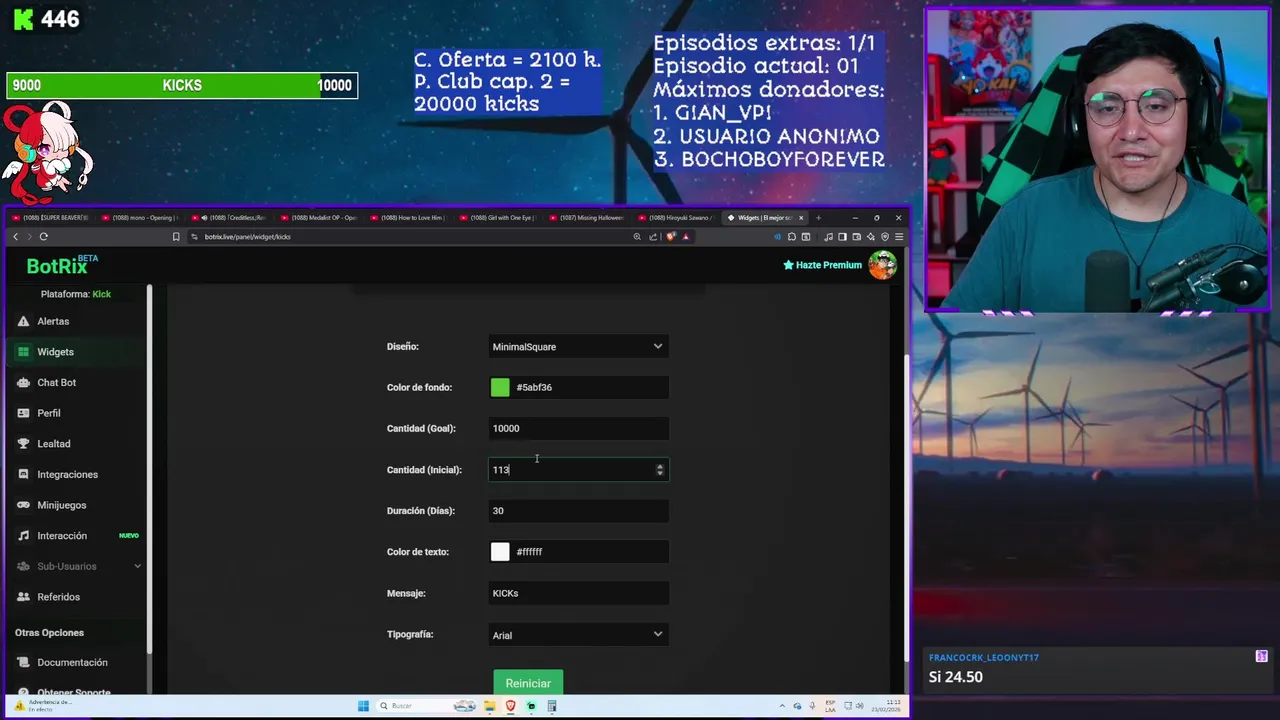Switch to the SUPER BEAVER browser tab
Image resolution: width=1280 pixels, height=720 pixels.
51,218
